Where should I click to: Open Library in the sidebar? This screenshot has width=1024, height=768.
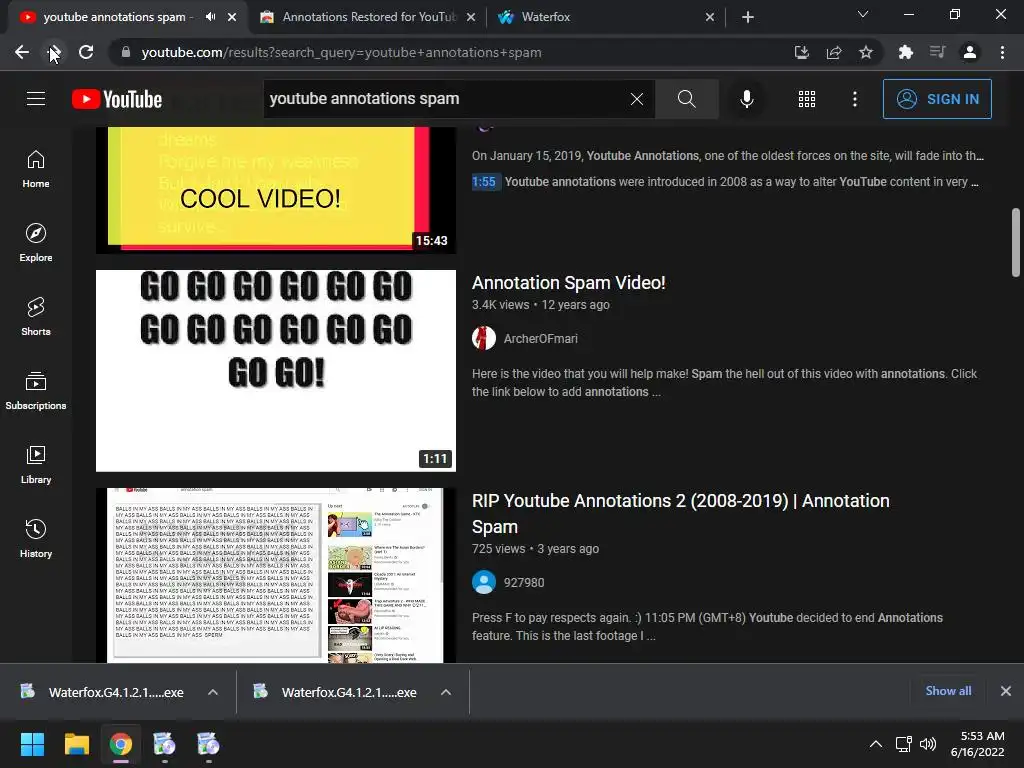(36, 464)
